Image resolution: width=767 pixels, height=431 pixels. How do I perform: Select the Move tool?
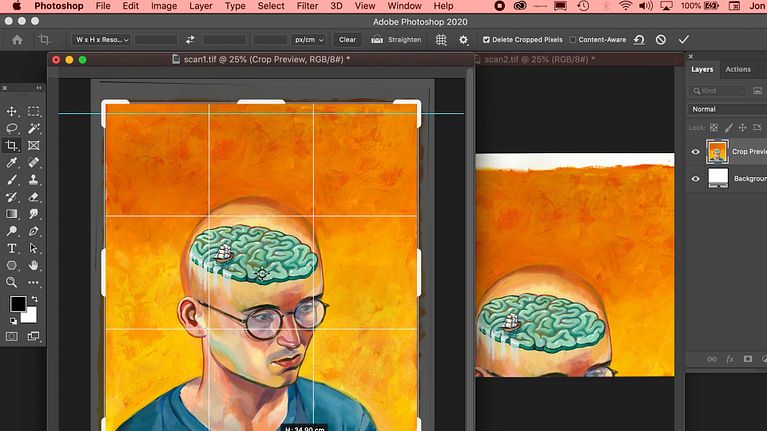[12, 111]
